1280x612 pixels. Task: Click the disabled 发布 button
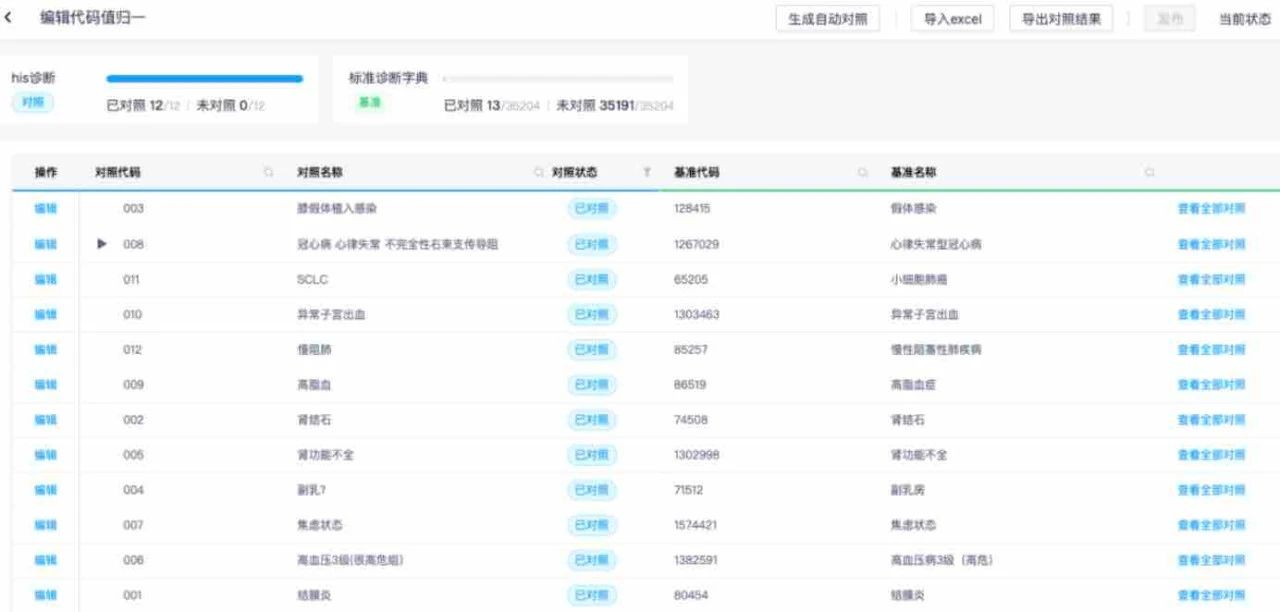1169,18
